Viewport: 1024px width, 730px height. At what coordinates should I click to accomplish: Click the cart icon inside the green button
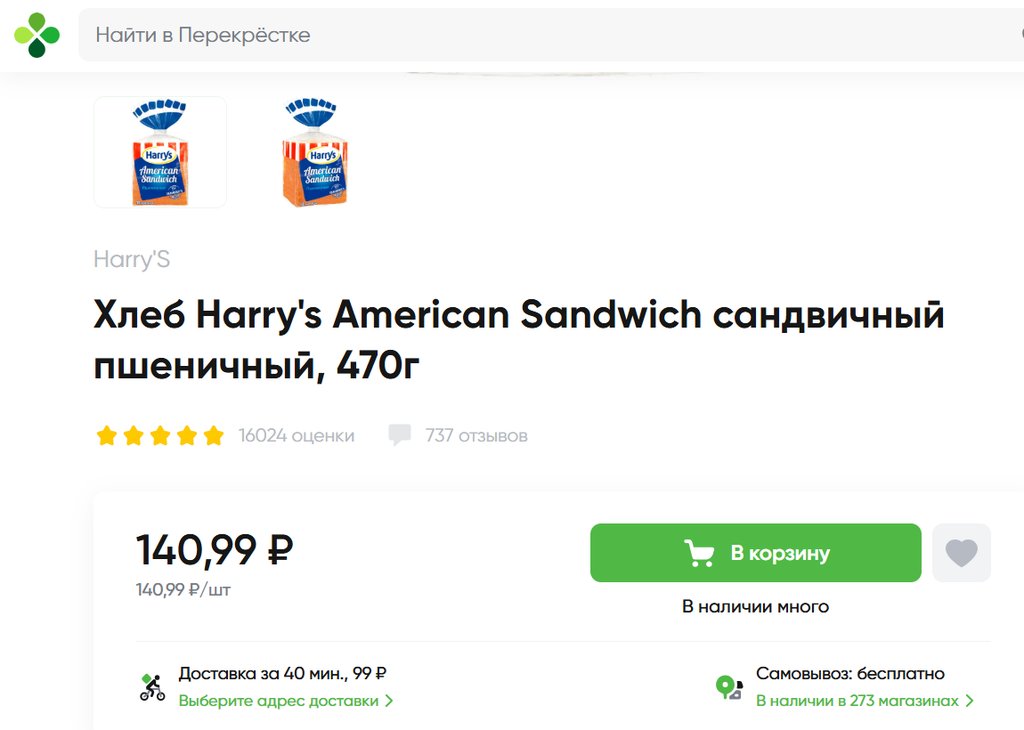pos(699,553)
